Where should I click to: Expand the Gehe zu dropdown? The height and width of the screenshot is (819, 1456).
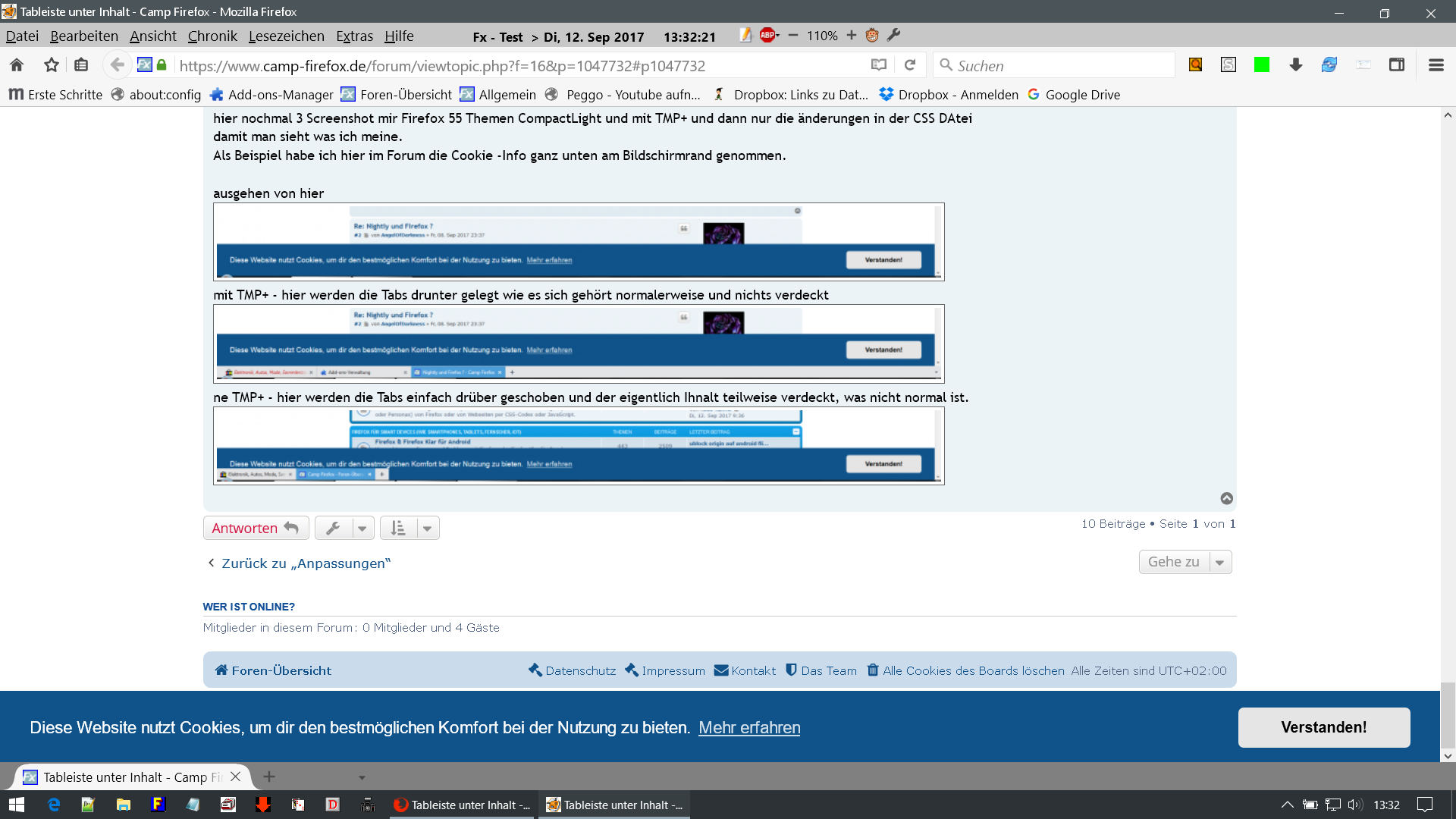pyautogui.click(x=1185, y=562)
